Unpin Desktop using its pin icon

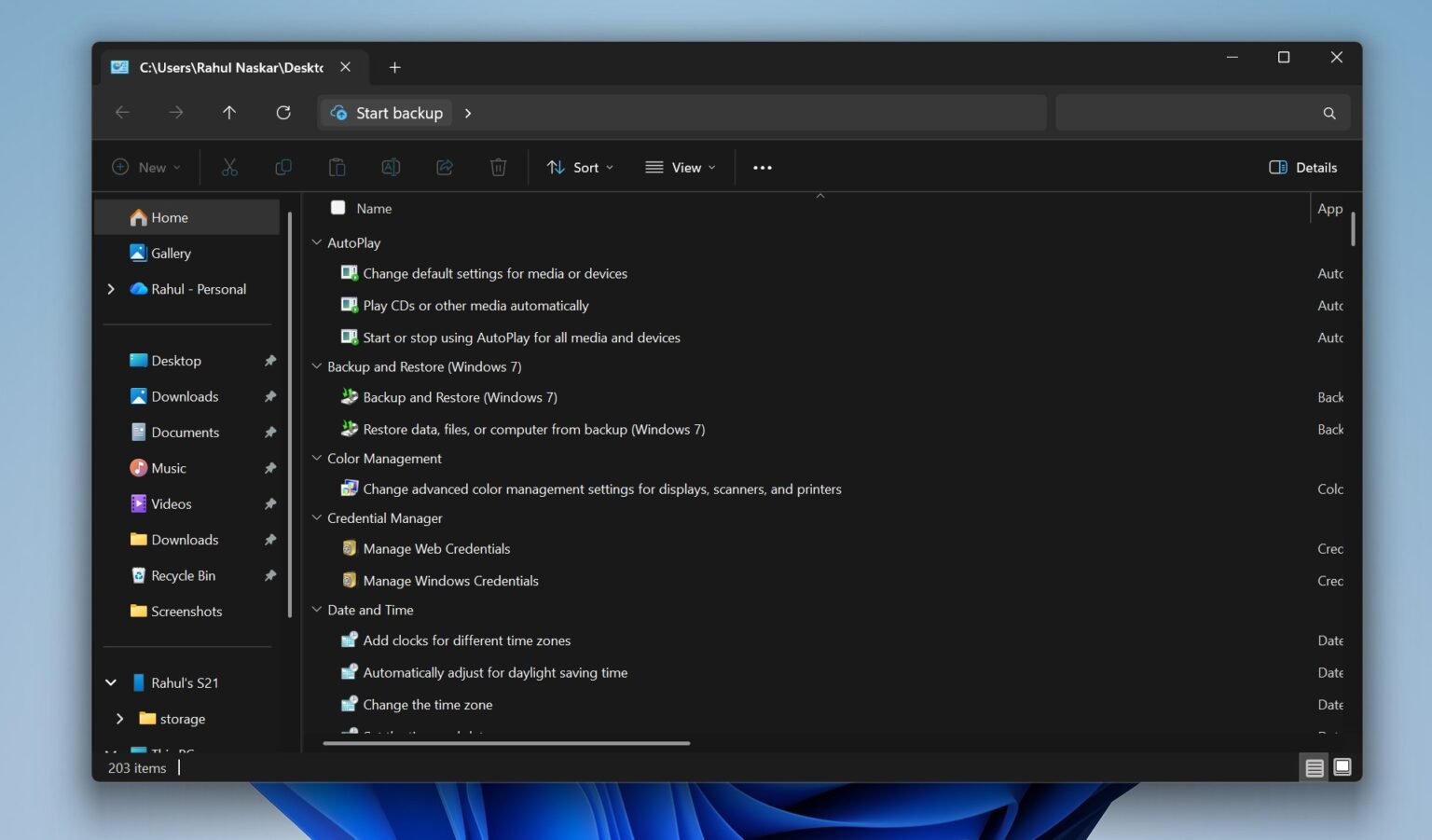click(270, 361)
